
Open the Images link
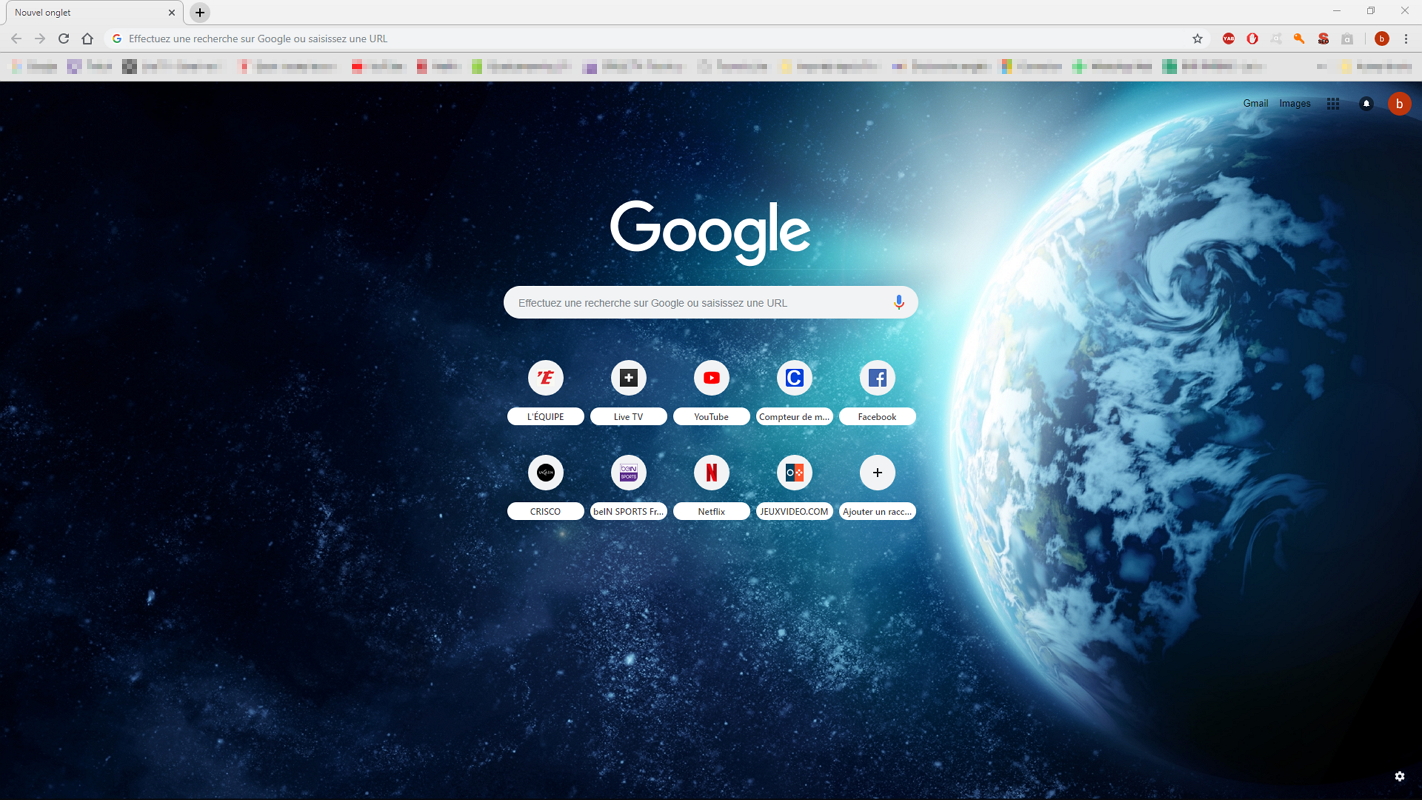(x=1294, y=103)
